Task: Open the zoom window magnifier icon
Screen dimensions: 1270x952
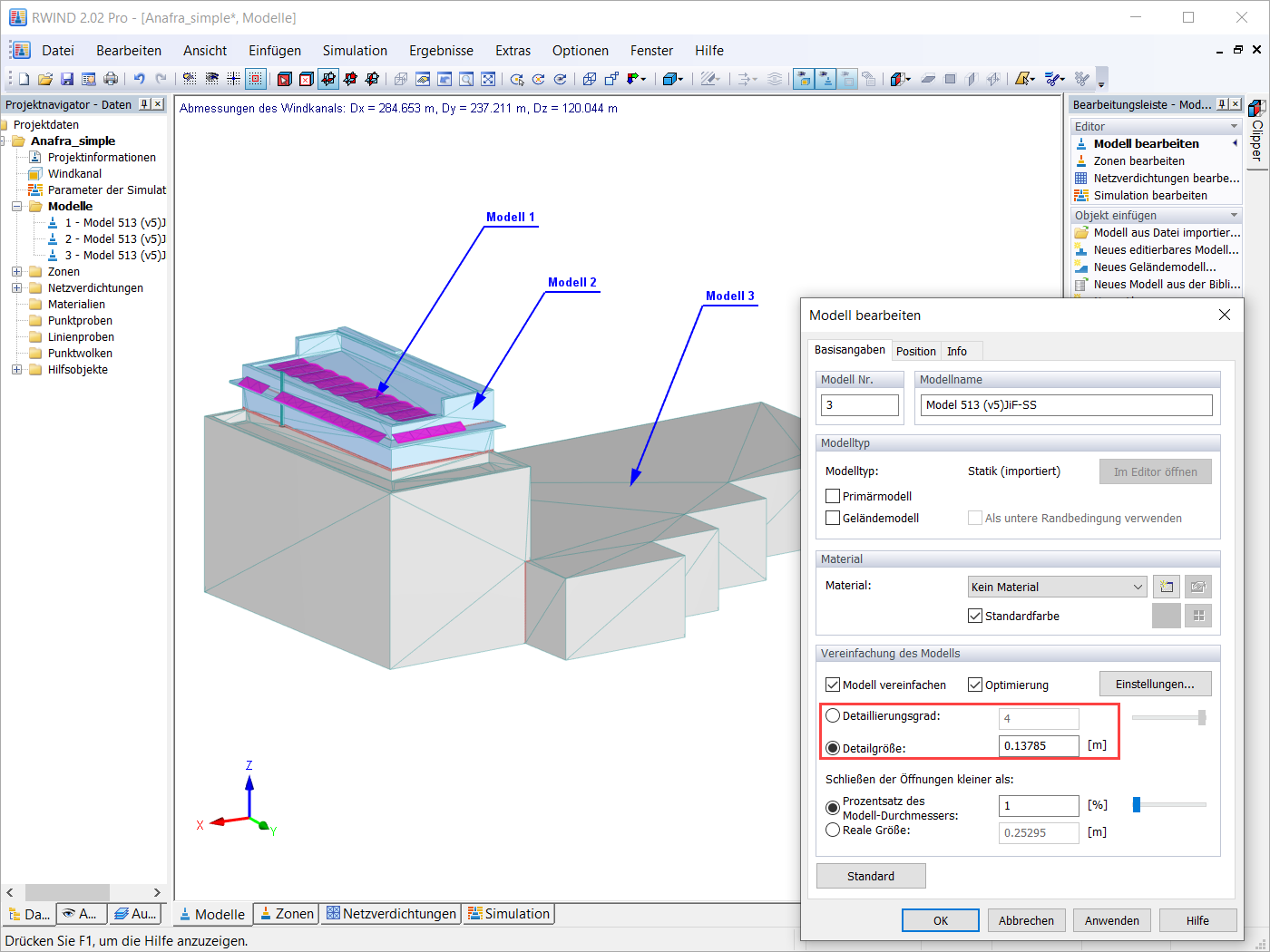Action: click(x=466, y=79)
